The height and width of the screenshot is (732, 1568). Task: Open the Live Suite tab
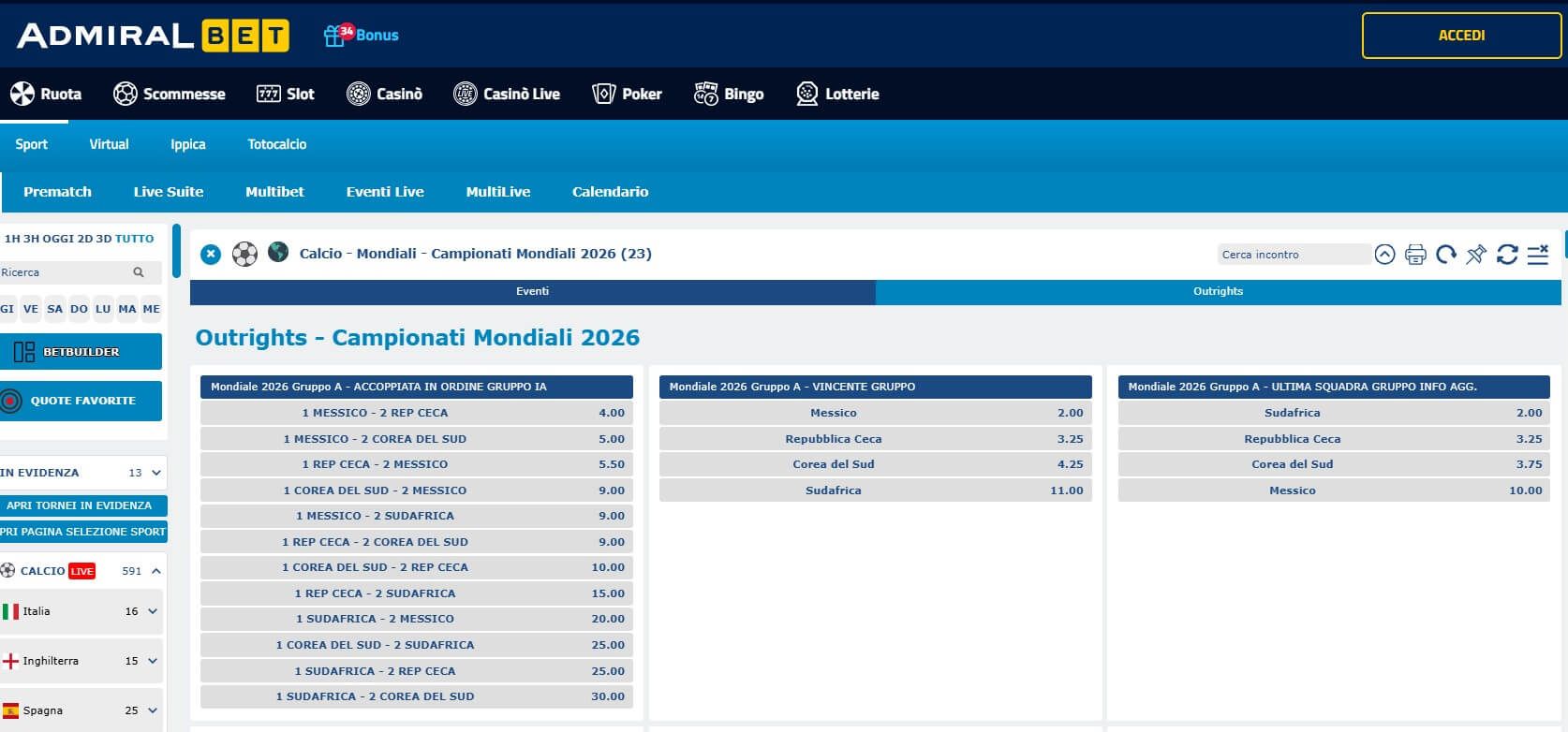tap(169, 192)
